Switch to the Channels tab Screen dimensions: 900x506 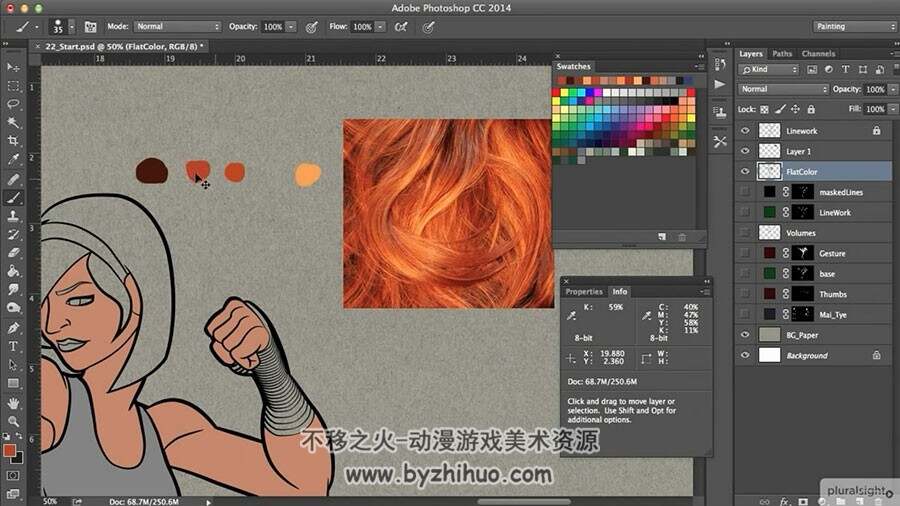pos(818,53)
